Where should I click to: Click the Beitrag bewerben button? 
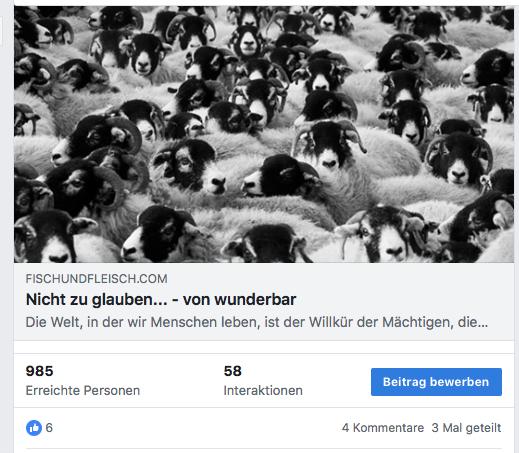(x=436, y=382)
